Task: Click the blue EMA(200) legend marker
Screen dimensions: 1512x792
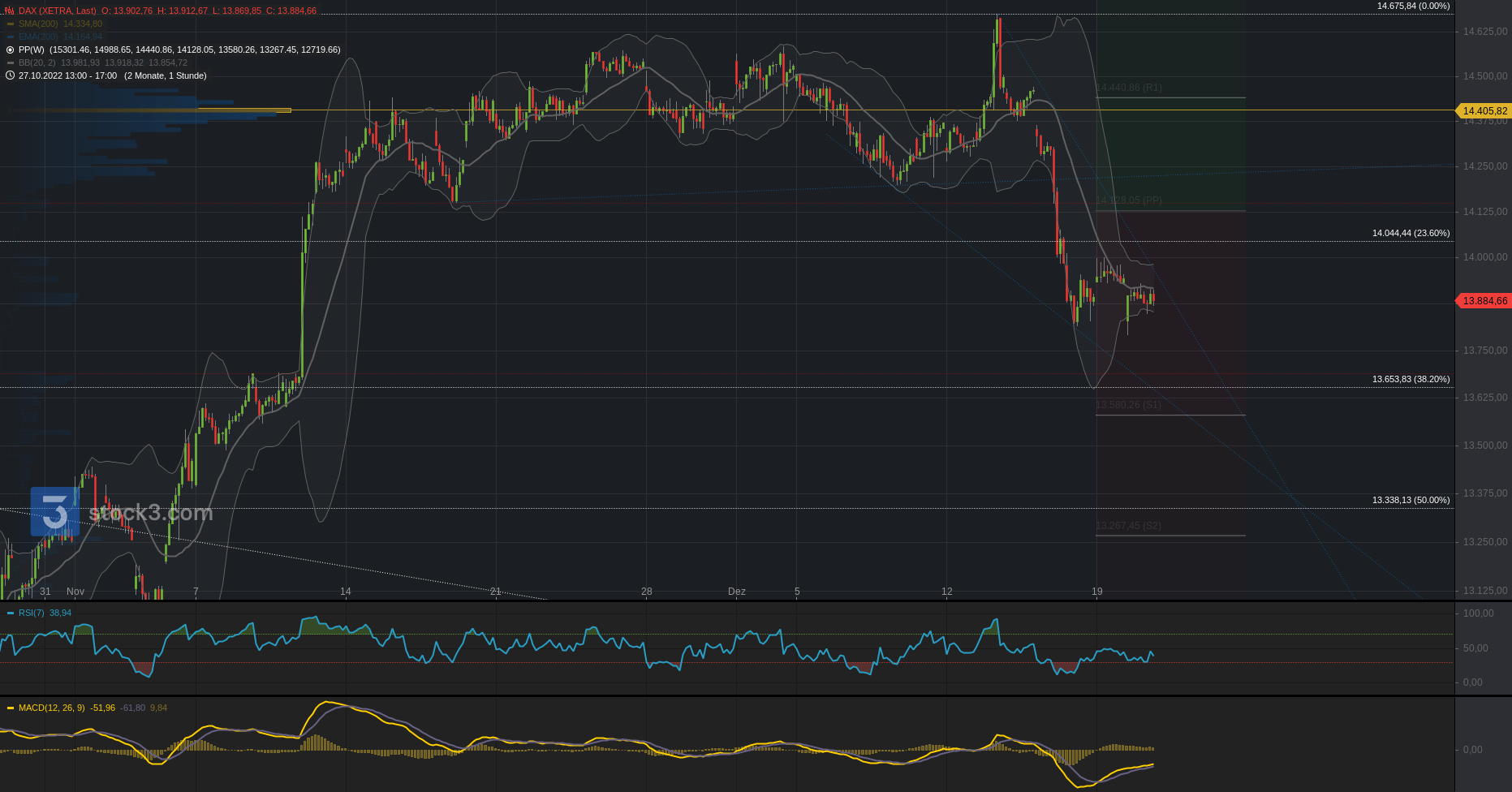Action: point(10,37)
